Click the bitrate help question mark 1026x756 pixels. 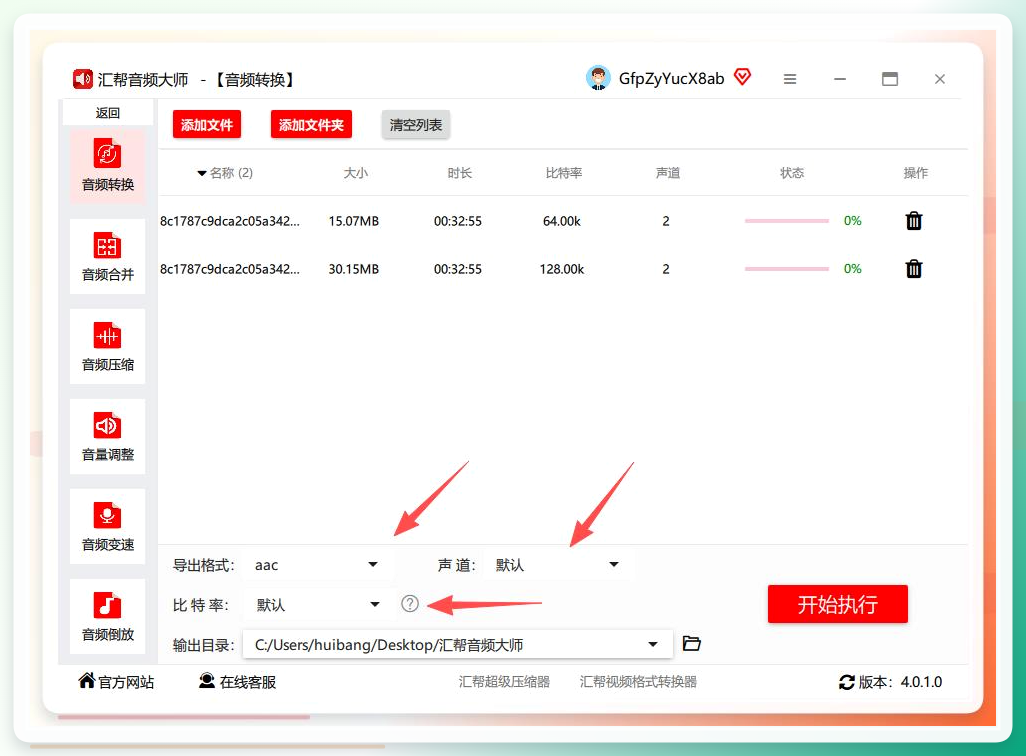[x=410, y=603]
